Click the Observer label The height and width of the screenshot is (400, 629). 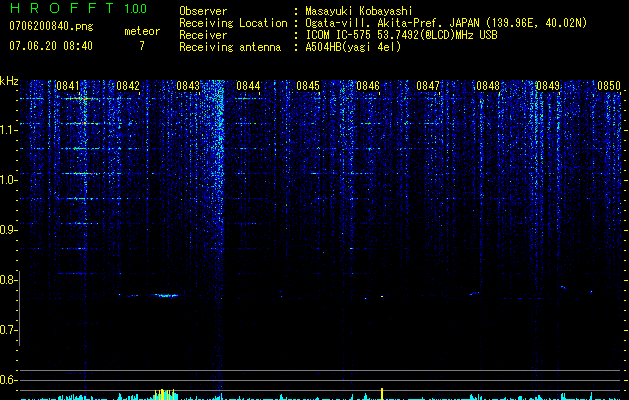[203, 11]
